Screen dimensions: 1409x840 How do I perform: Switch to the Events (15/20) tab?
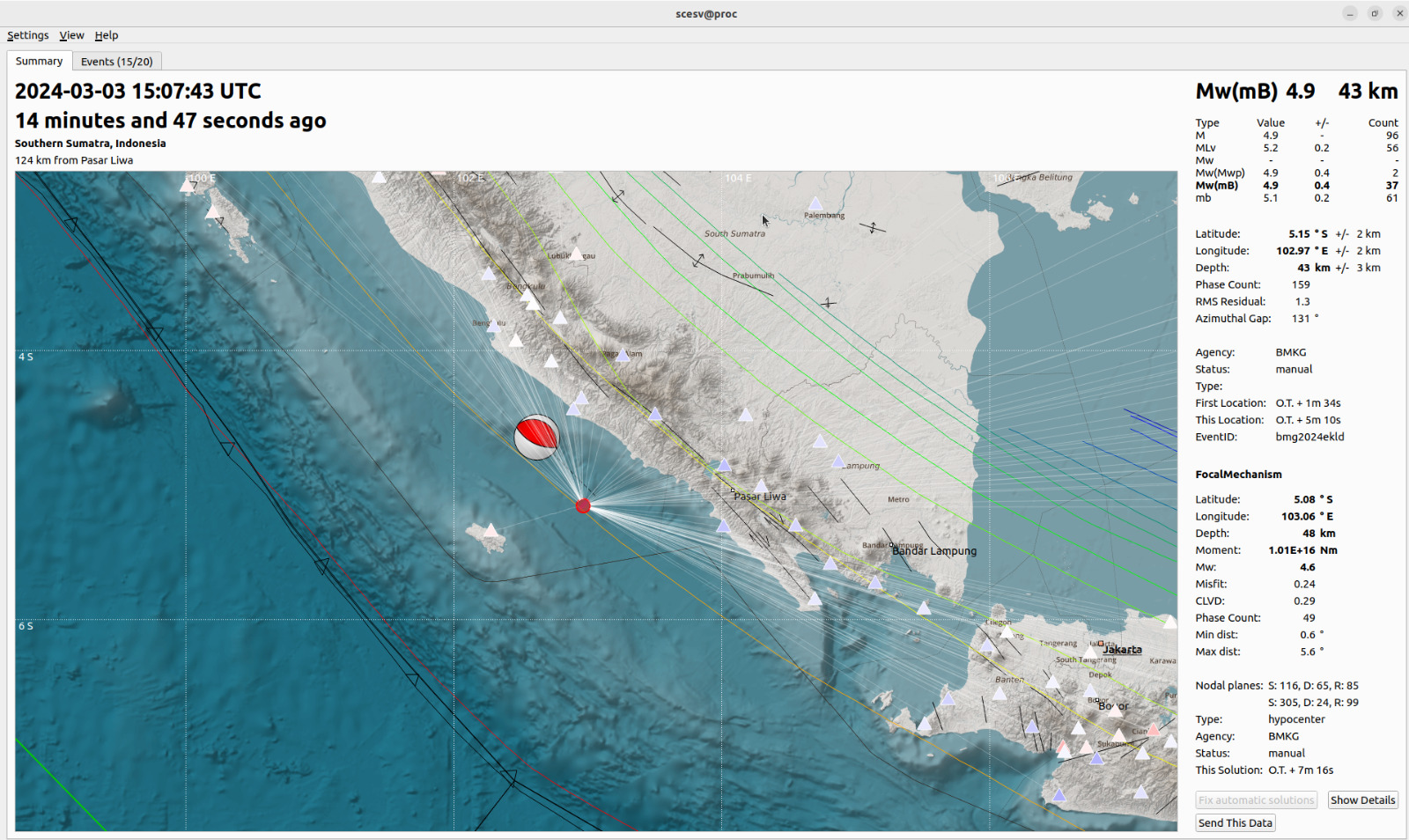[117, 62]
